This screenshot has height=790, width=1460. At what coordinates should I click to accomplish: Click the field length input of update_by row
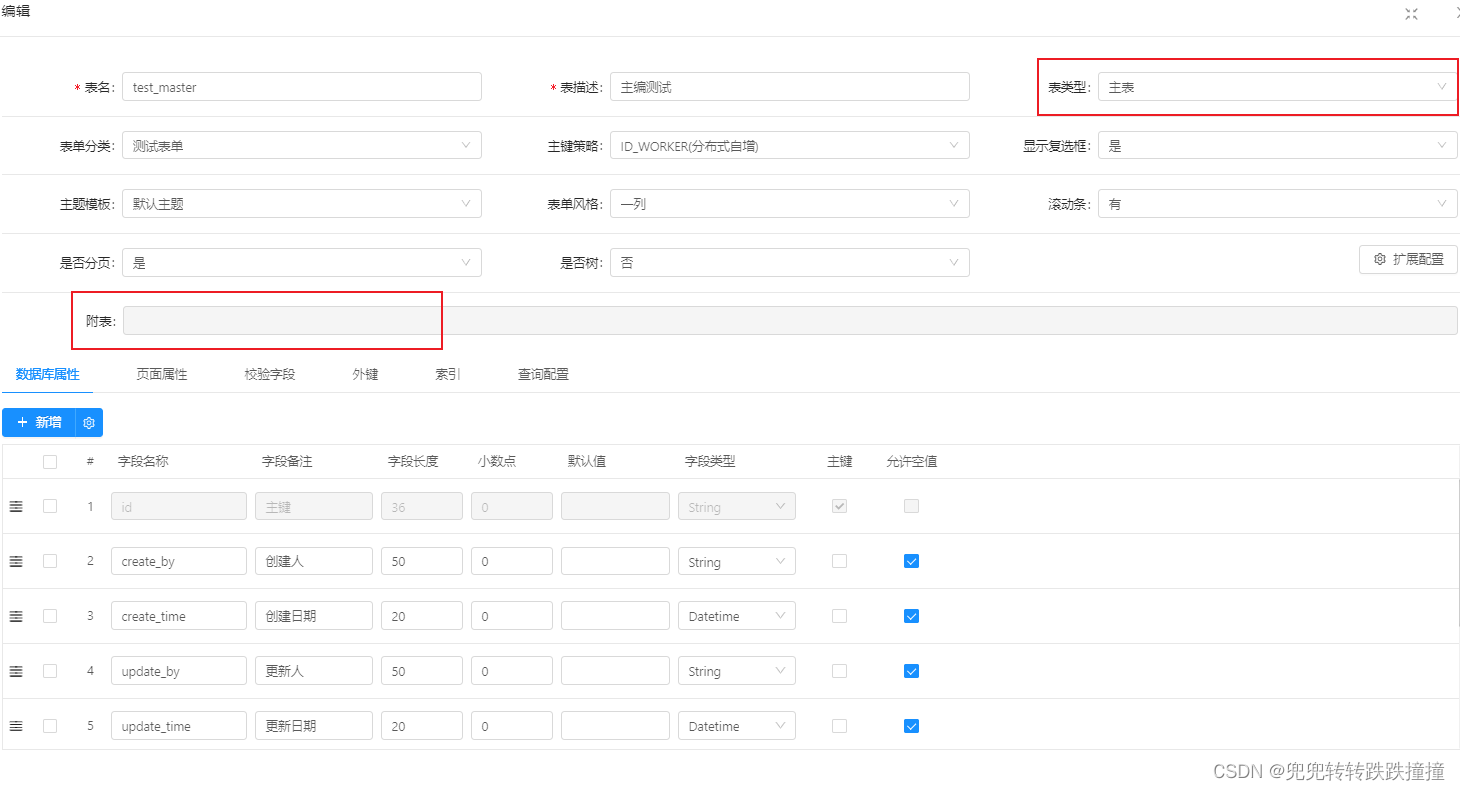pyautogui.click(x=422, y=671)
